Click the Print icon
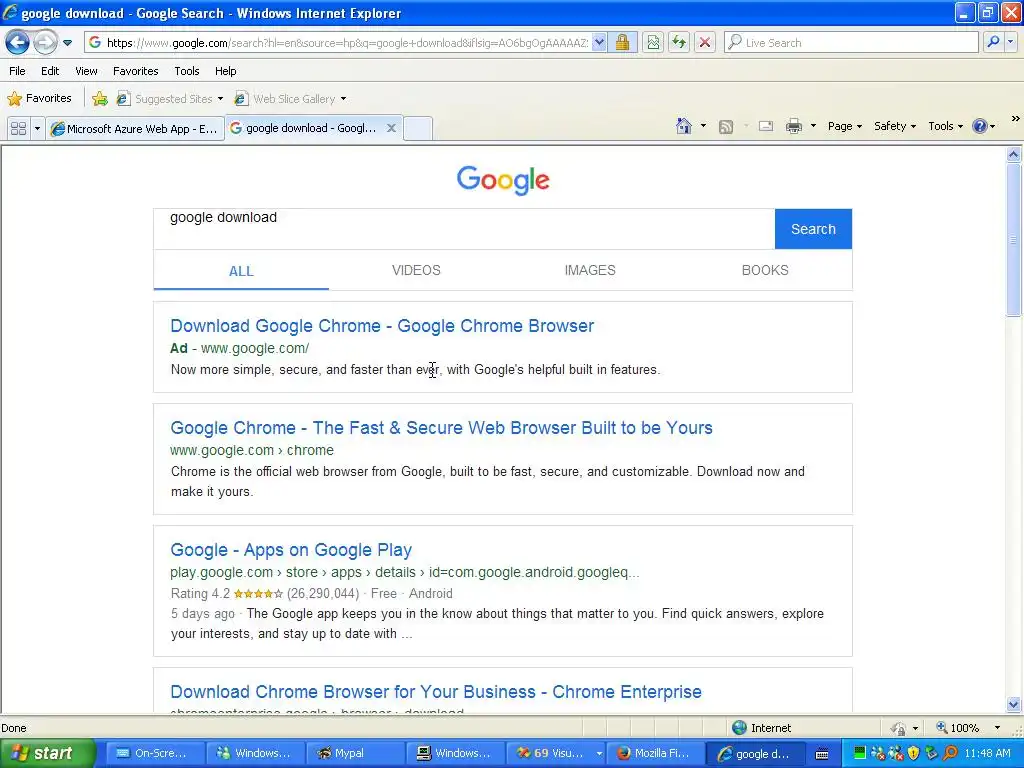Image resolution: width=1024 pixels, height=768 pixels. (793, 126)
